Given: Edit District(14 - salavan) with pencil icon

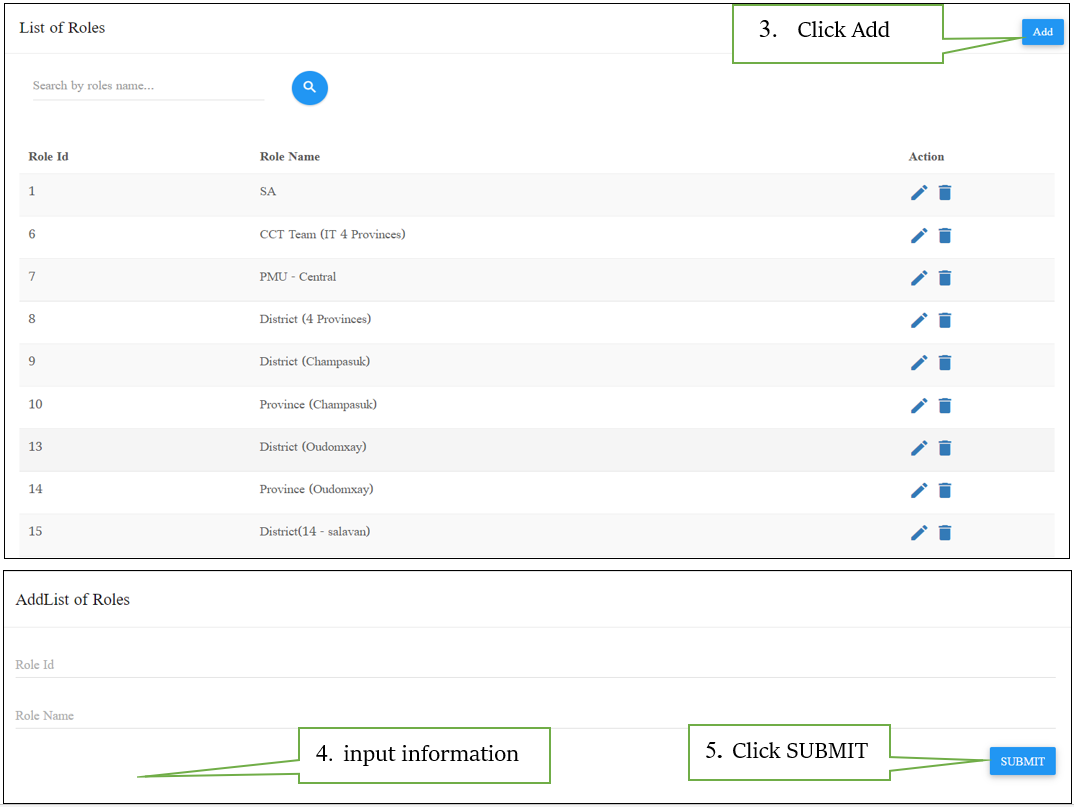Looking at the screenshot, I should 919,533.
